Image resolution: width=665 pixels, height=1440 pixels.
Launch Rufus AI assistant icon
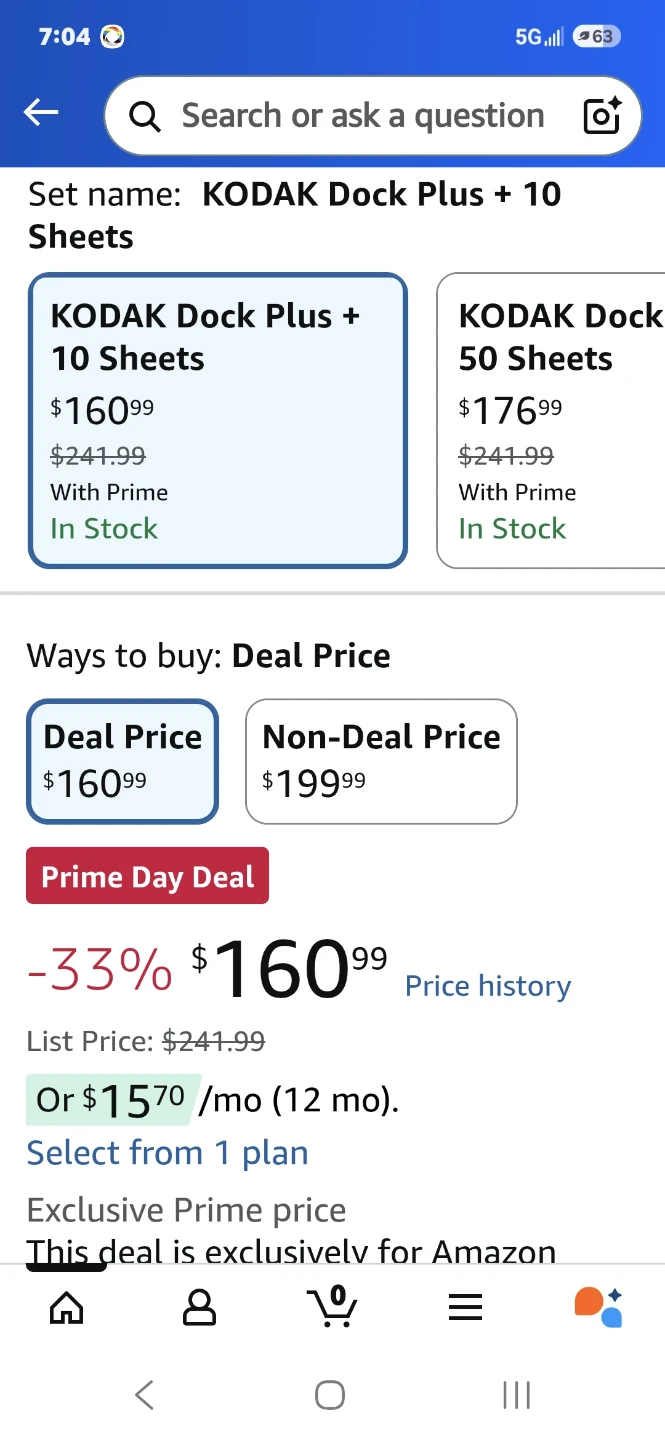[598, 1307]
